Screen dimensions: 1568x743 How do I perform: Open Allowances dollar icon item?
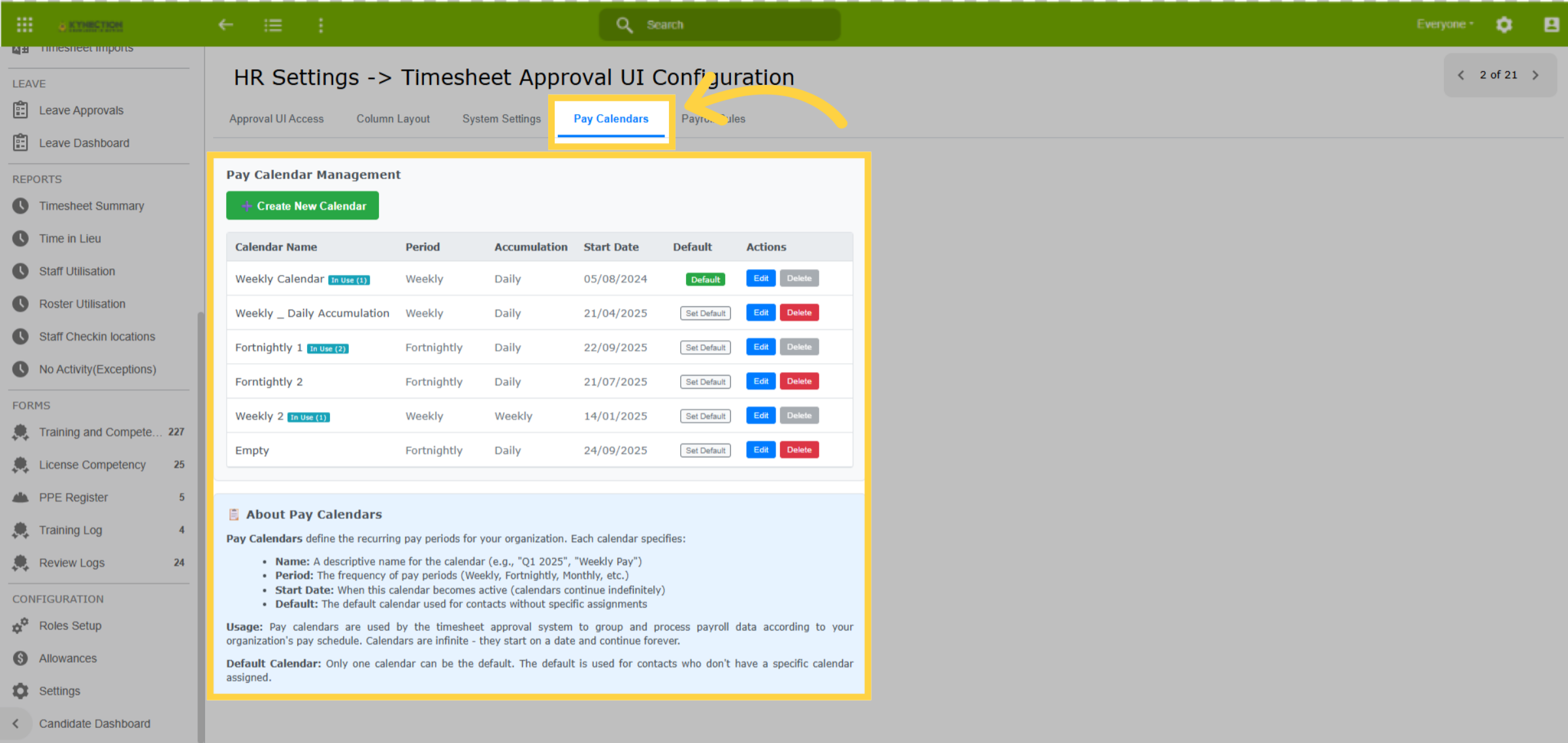pos(21,658)
